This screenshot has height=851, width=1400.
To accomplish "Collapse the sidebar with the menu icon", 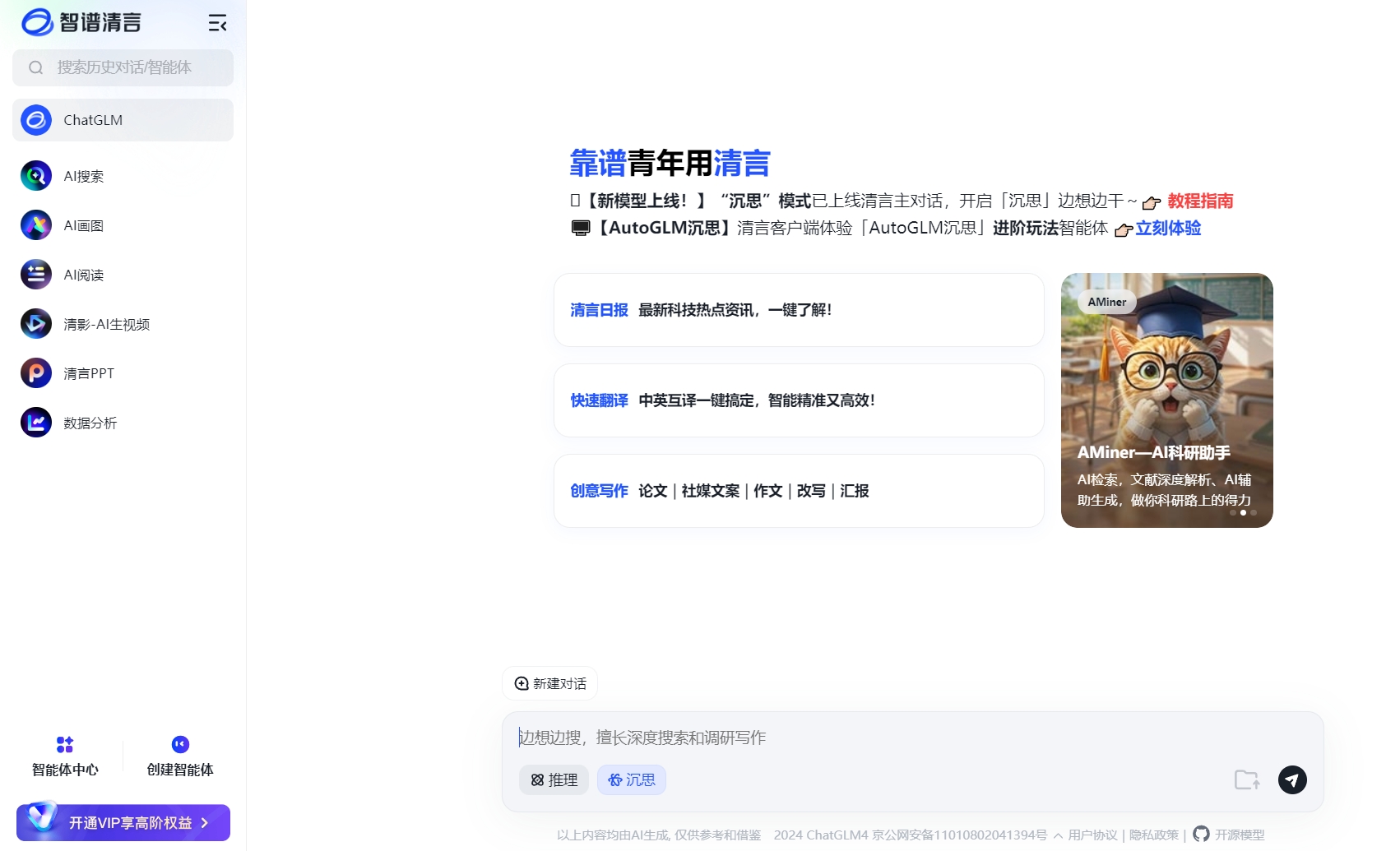I will point(217,23).
